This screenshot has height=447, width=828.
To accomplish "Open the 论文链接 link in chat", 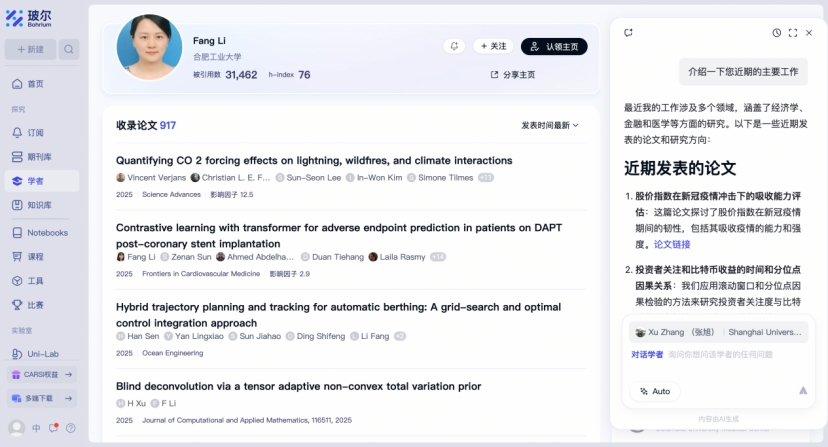I will [x=672, y=244].
